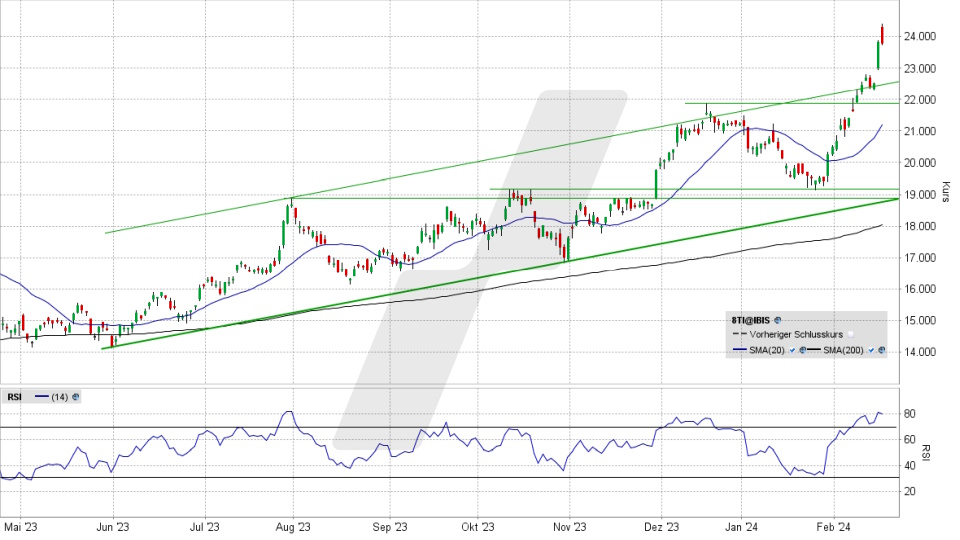This screenshot has width=960, height=540.
Task: Open the RSI (14) settings icon
Action: pos(75,397)
